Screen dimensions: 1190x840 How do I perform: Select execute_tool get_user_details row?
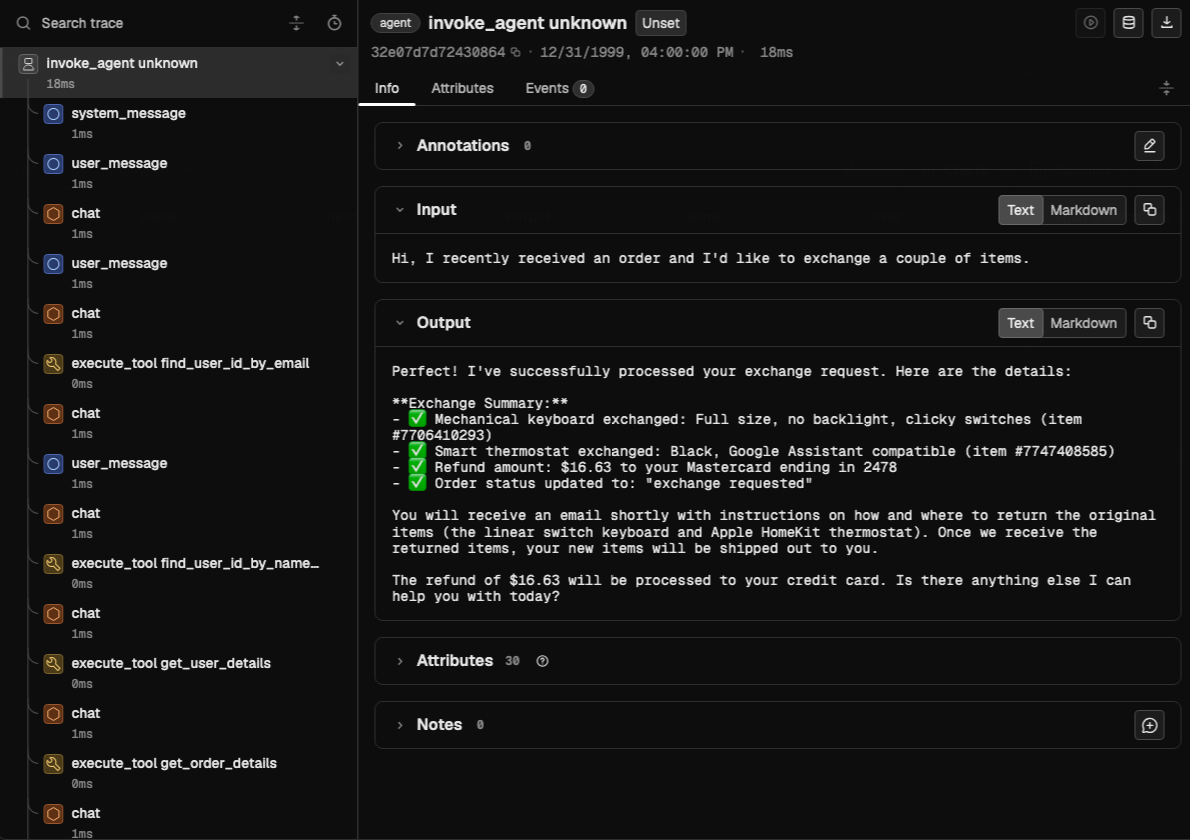179,672
